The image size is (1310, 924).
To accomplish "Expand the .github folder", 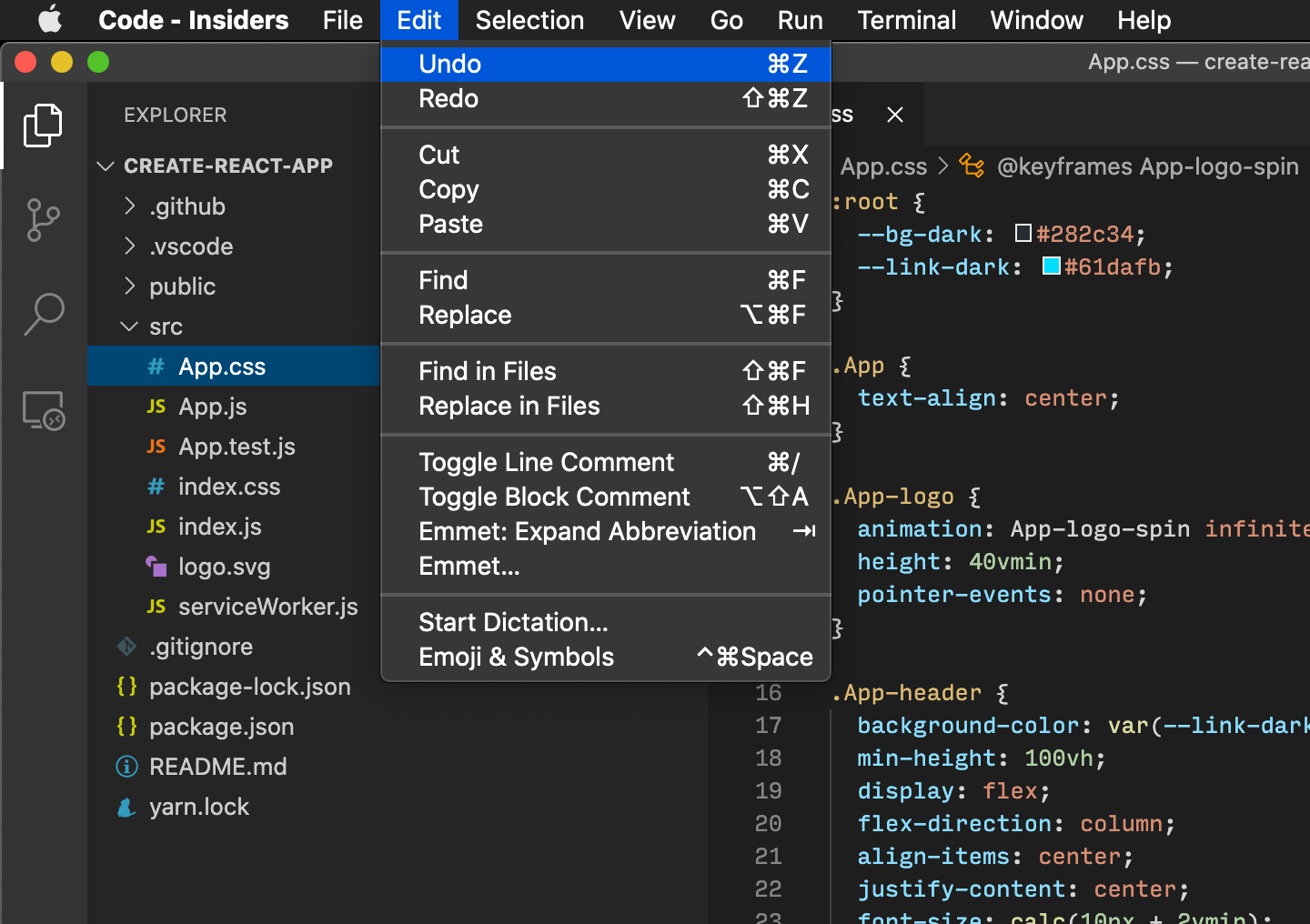I will point(130,206).
